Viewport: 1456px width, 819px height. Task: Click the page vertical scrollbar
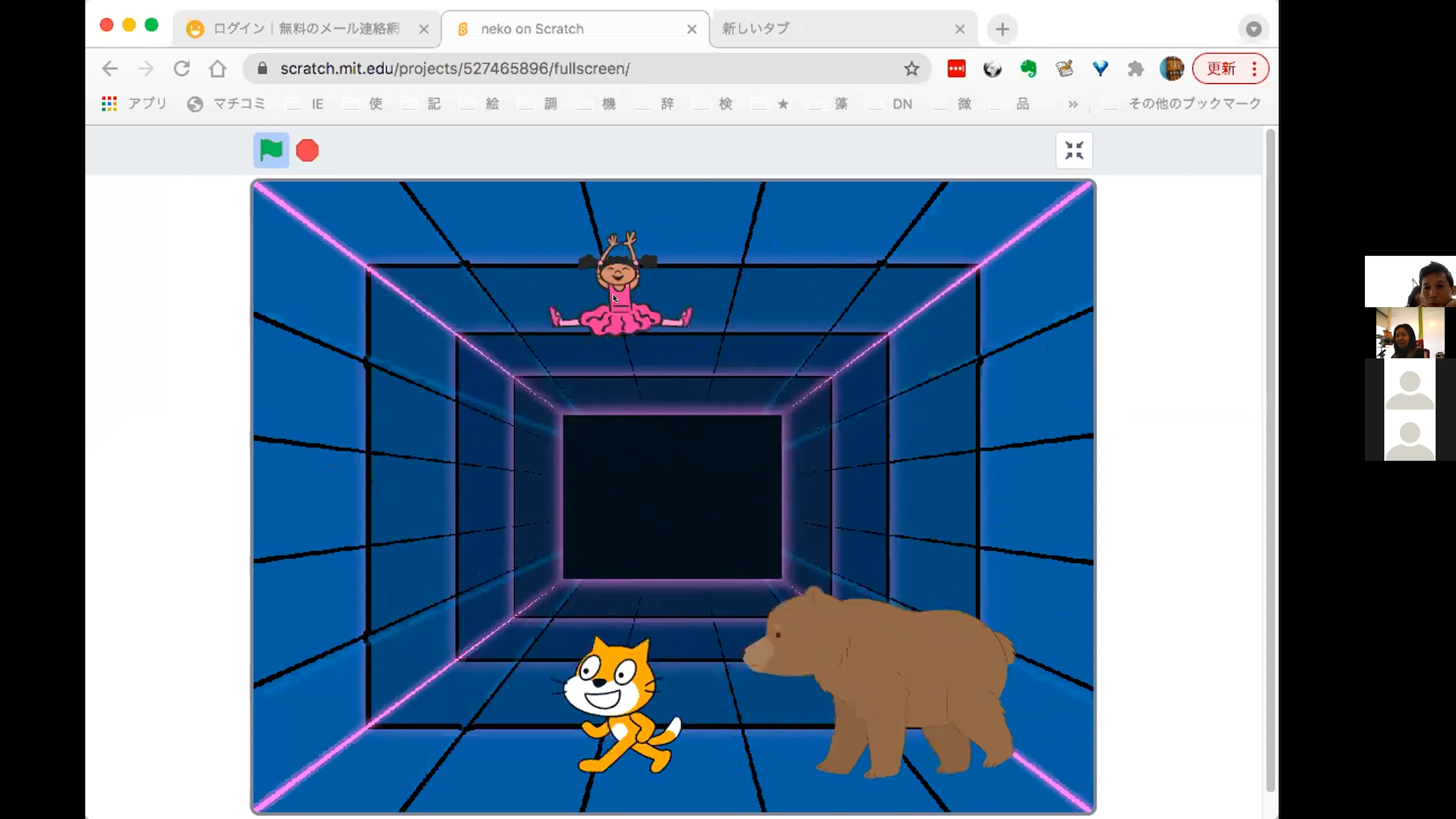[x=1270, y=460]
